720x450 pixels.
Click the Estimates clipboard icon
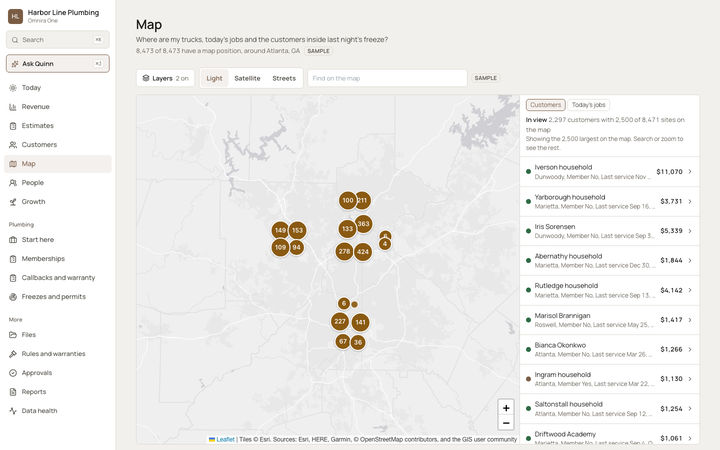point(13,126)
